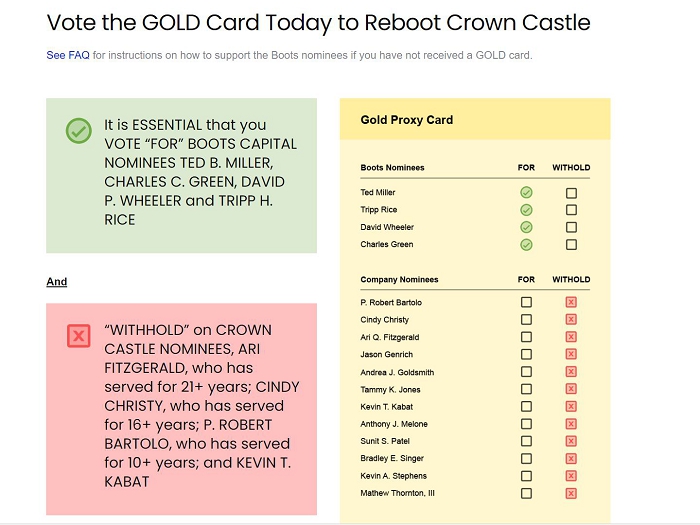Check WITHHOLD box for Ted Miller
This screenshot has width=700, height=525.
tap(571, 193)
